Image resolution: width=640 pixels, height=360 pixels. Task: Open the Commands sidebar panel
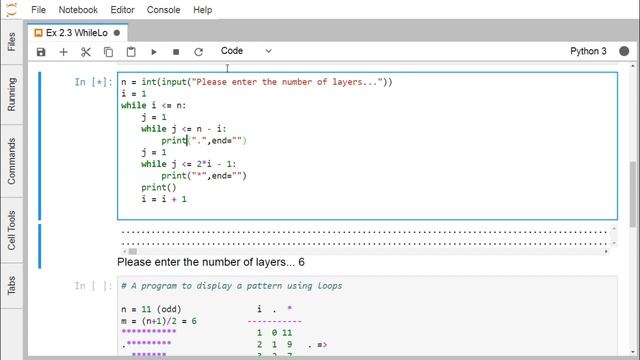[x=11, y=161]
